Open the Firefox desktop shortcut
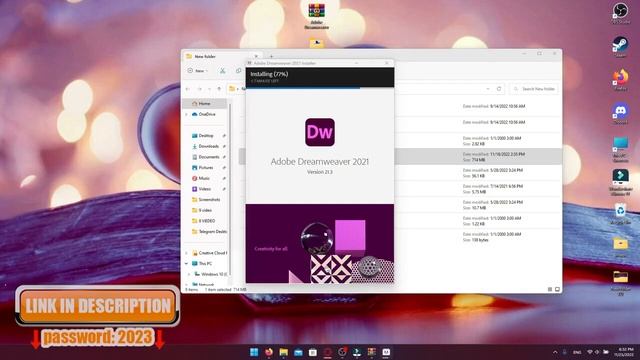This screenshot has width=640, height=360. [620, 79]
